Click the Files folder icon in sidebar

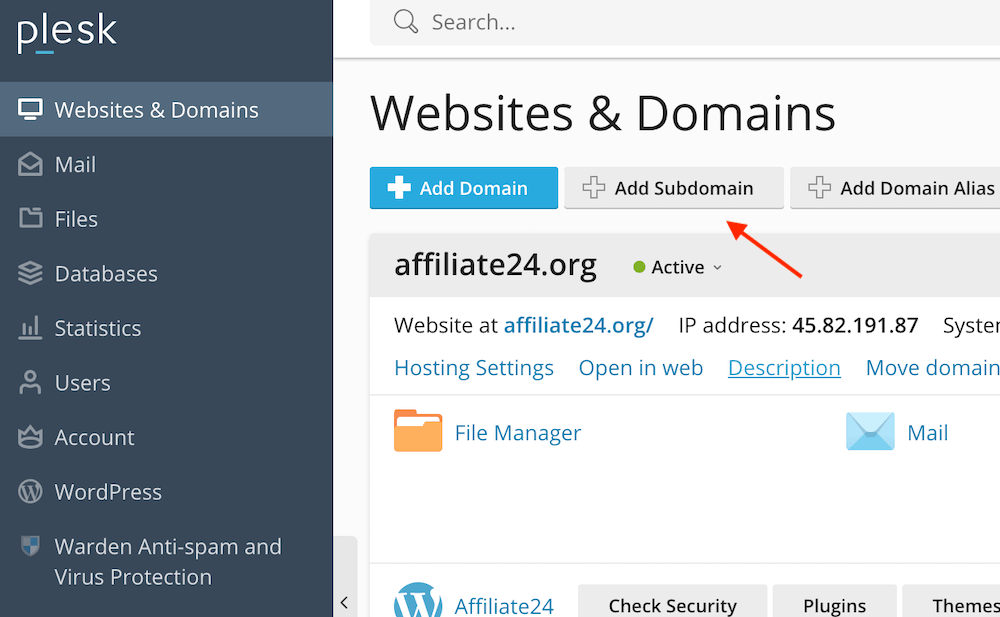(31, 219)
